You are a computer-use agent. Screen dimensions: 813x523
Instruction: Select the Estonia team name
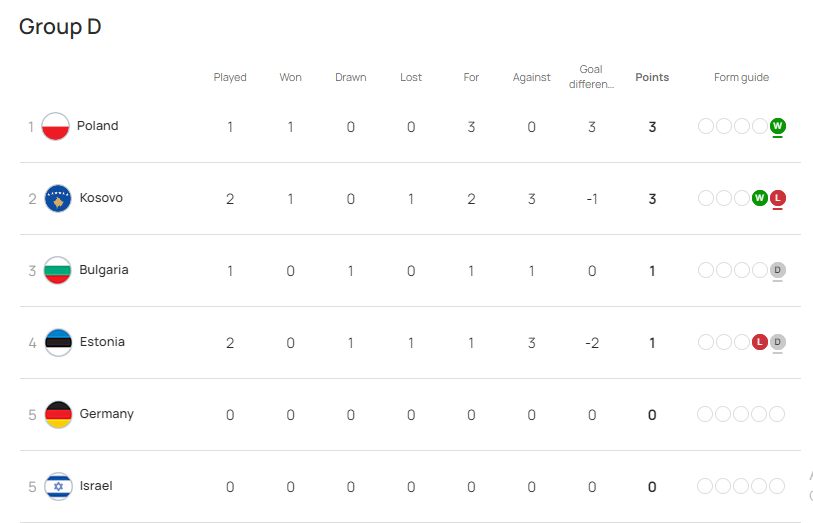point(102,342)
